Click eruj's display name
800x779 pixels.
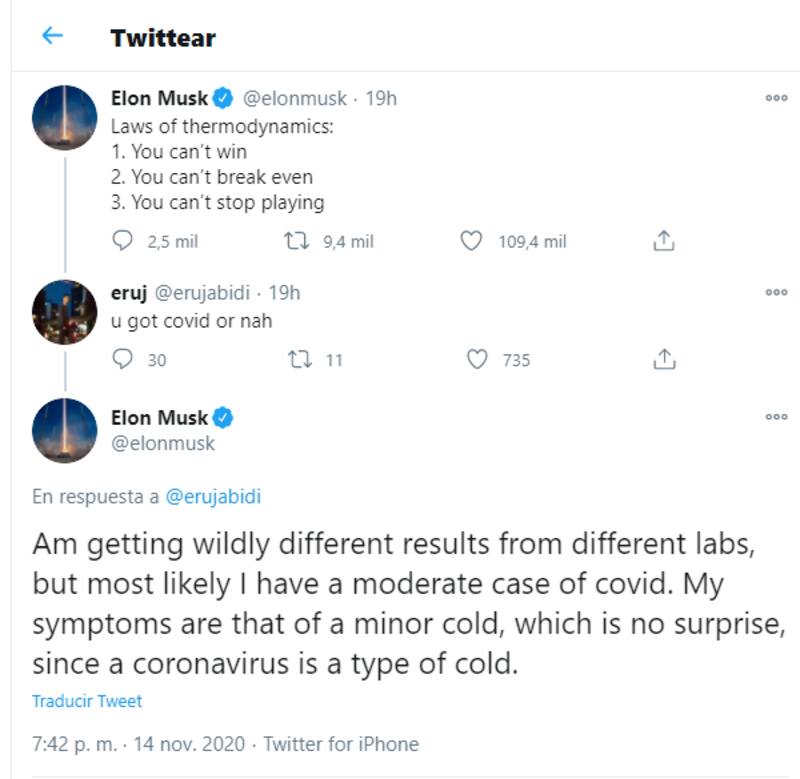130,293
